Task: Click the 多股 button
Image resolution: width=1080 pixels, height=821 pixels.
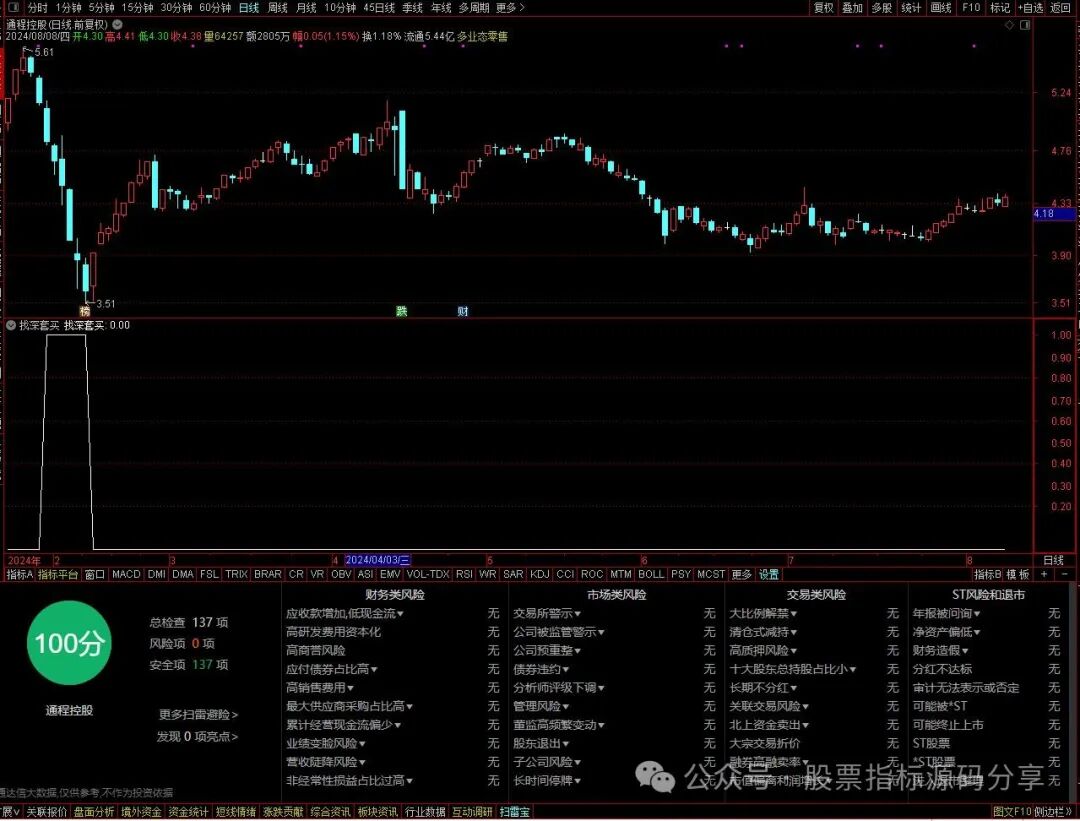Action: (882, 8)
